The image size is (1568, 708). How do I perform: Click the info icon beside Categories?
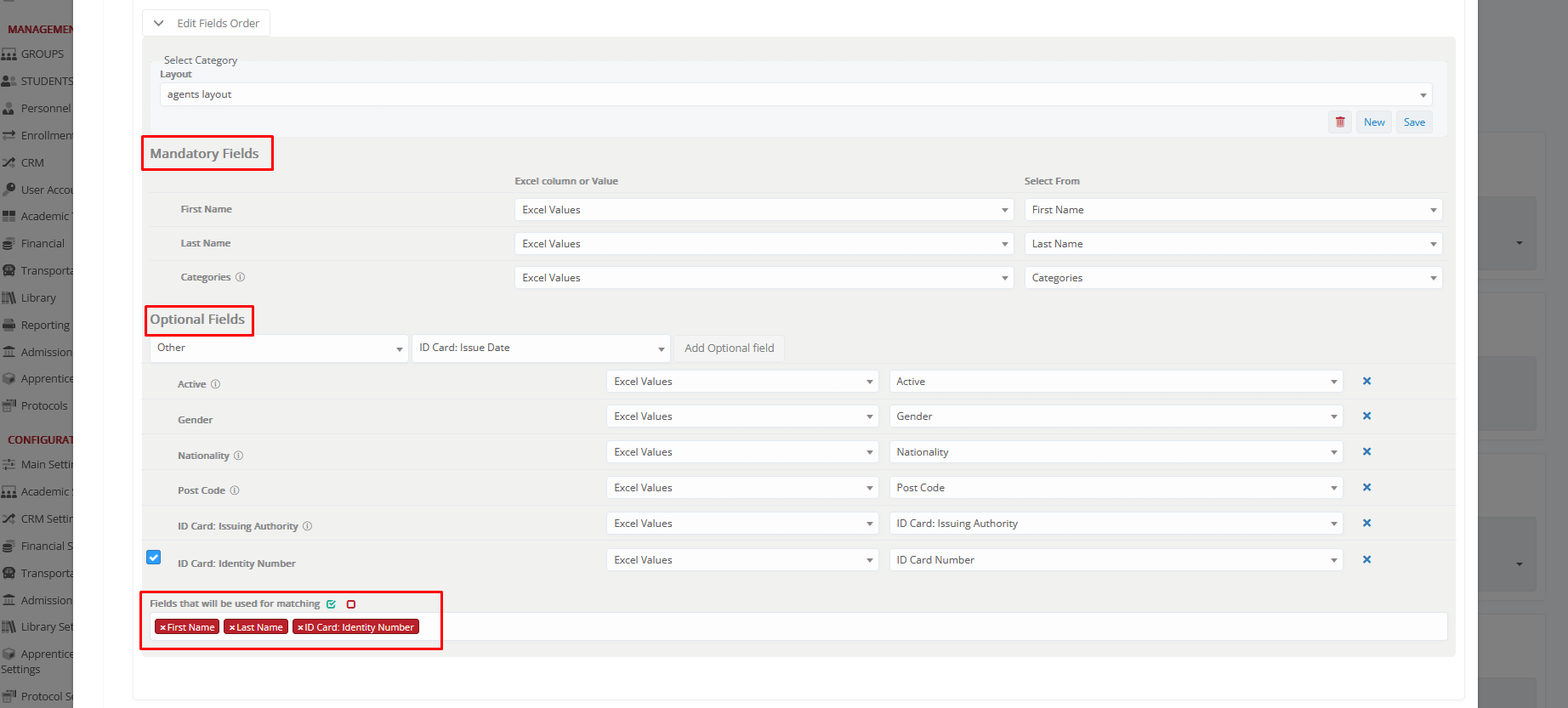click(241, 277)
